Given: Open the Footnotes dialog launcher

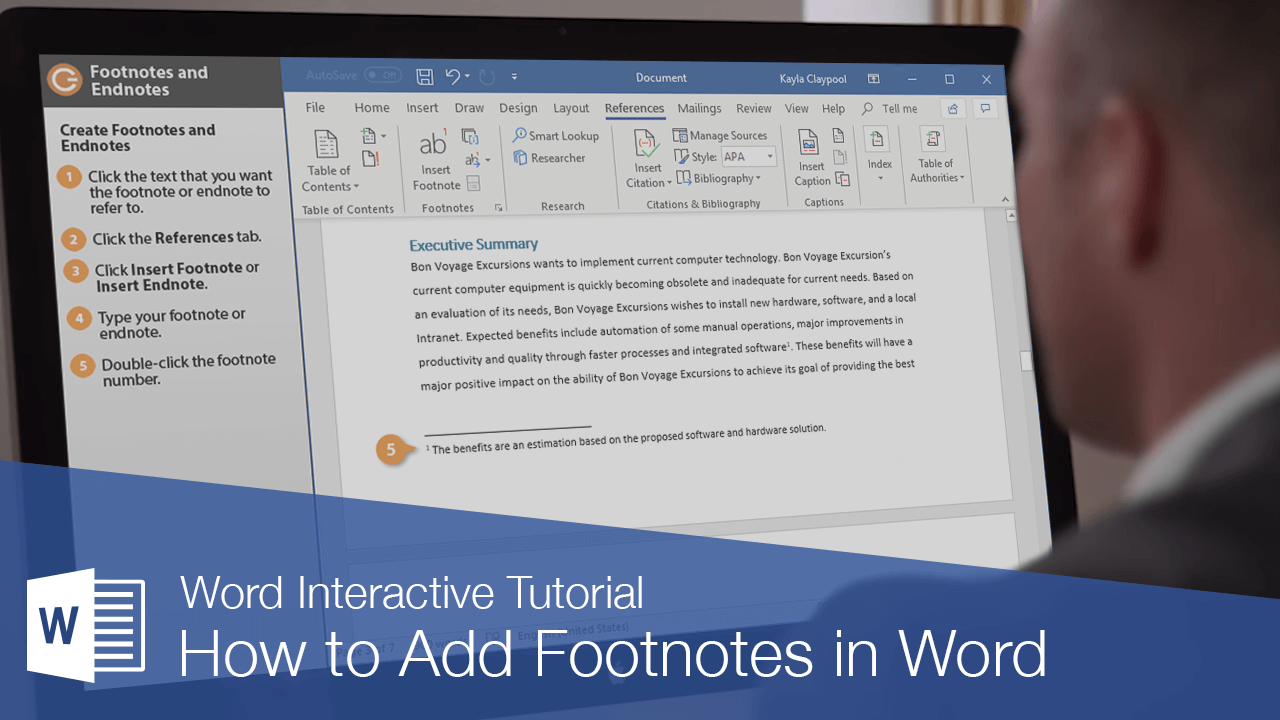Looking at the screenshot, I should click(498, 207).
